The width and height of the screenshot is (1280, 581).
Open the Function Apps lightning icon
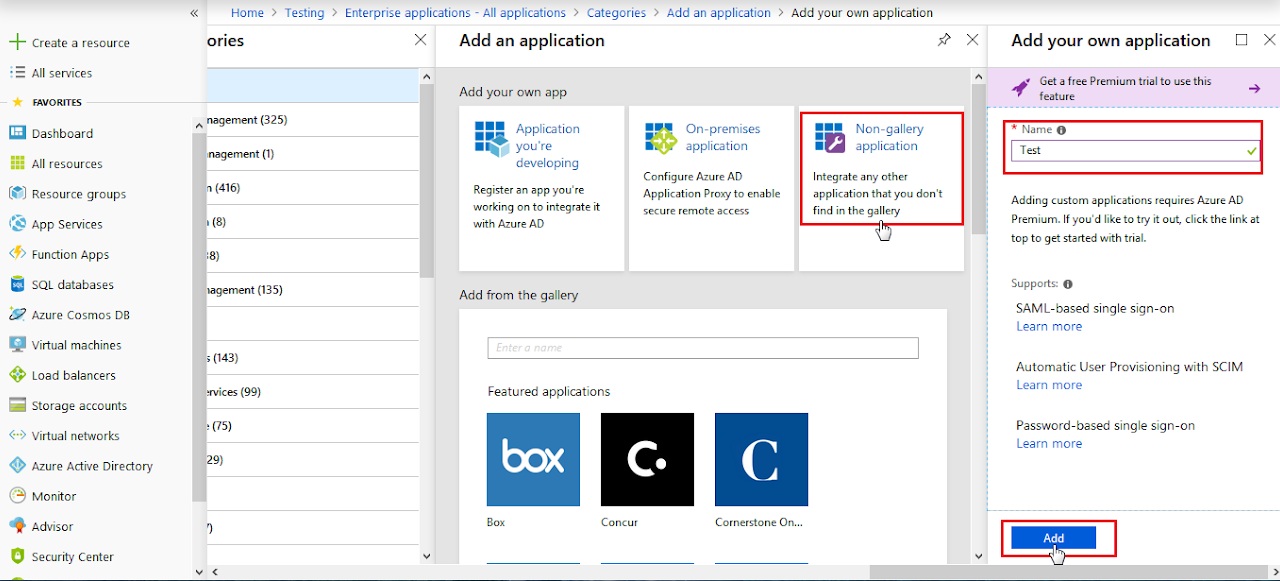tap(16, 254)
